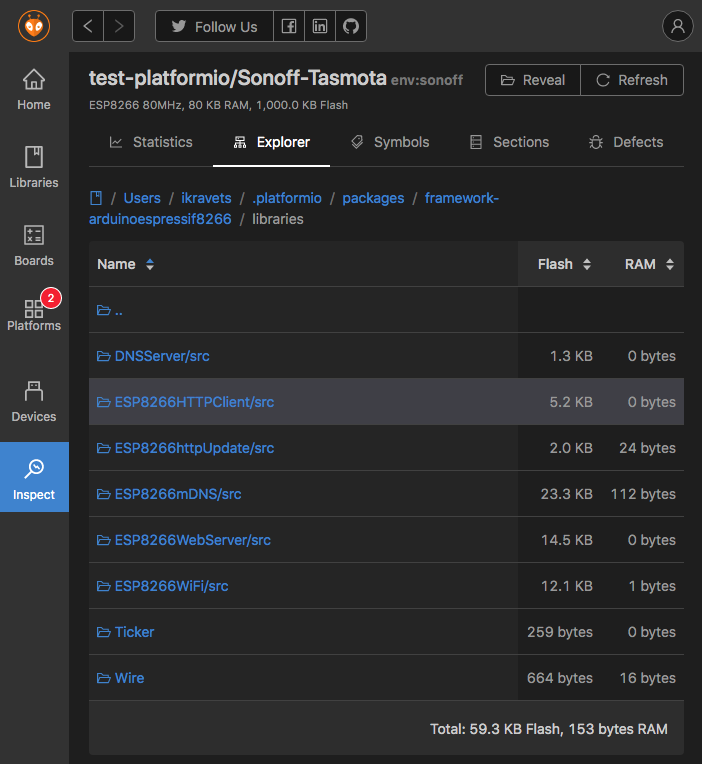
Task: Click the PlatformIO logo icon
Action: pyautogui.click(x=34, y=26)
